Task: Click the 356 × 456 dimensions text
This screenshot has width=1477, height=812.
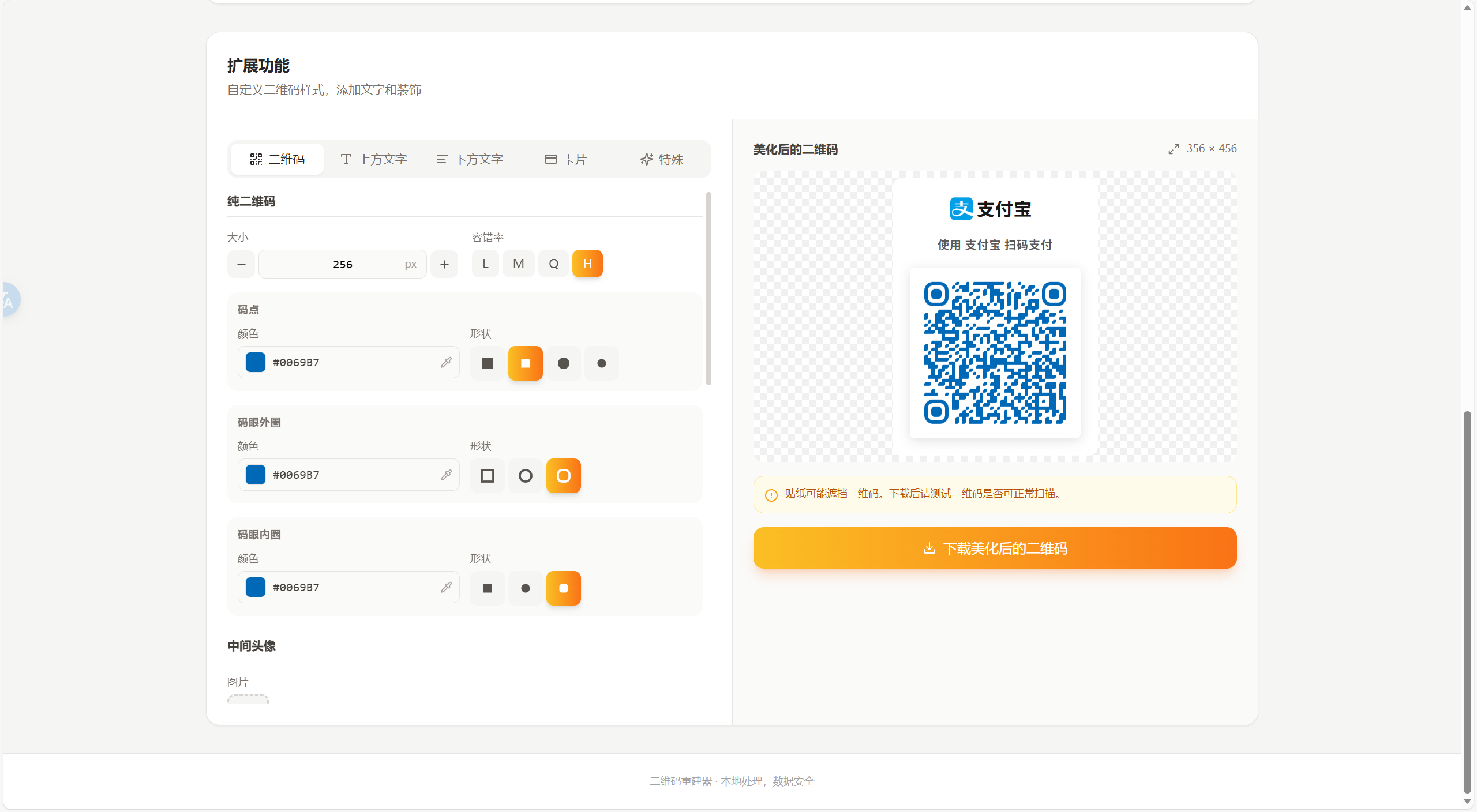Action: pyautogui.click(x=1212, y=148)
